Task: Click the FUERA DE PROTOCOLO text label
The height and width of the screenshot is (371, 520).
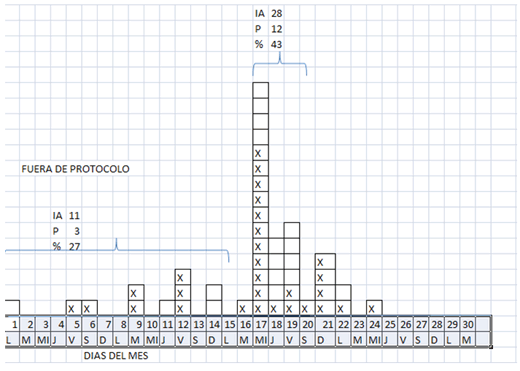Action: [x=75, y=169]
